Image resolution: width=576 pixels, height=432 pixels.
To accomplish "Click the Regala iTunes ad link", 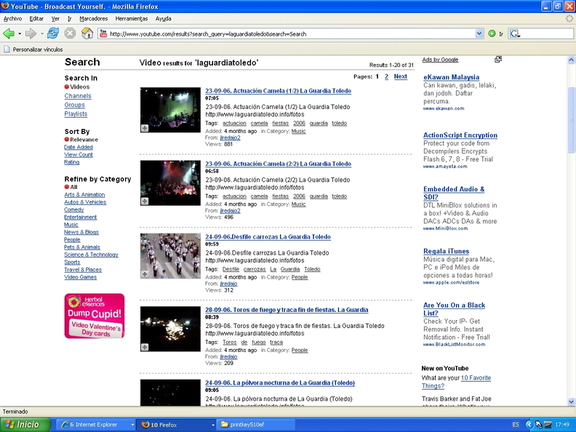I will click(x=446, y=251).
